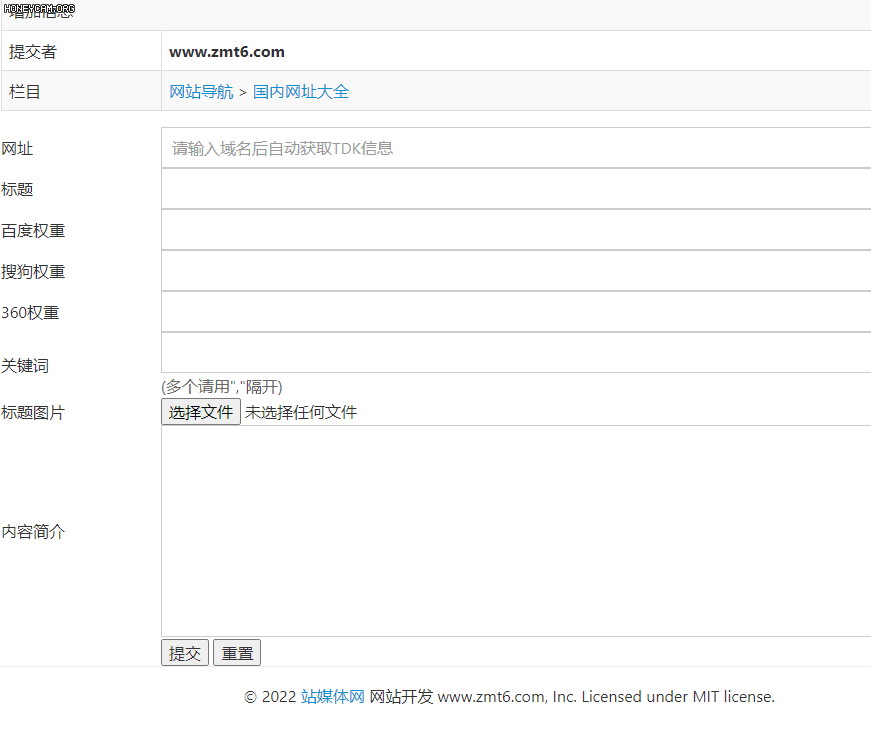Screen dimensions: 871x731
Task: Click the 未选择任何文件 file status text
Action: pyautogui.click(x=301, y=412)
